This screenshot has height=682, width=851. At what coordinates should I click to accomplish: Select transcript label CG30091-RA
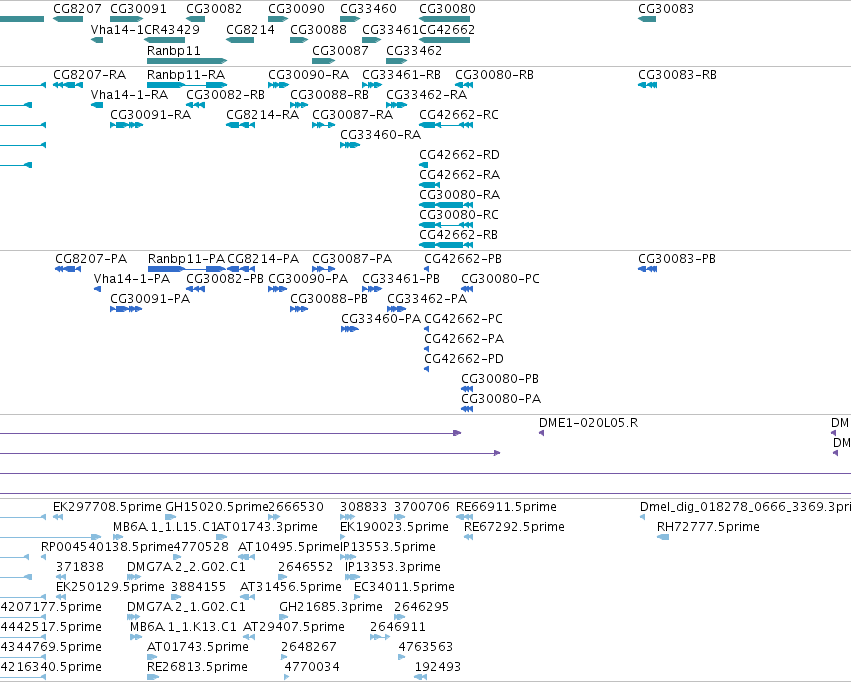150,115
